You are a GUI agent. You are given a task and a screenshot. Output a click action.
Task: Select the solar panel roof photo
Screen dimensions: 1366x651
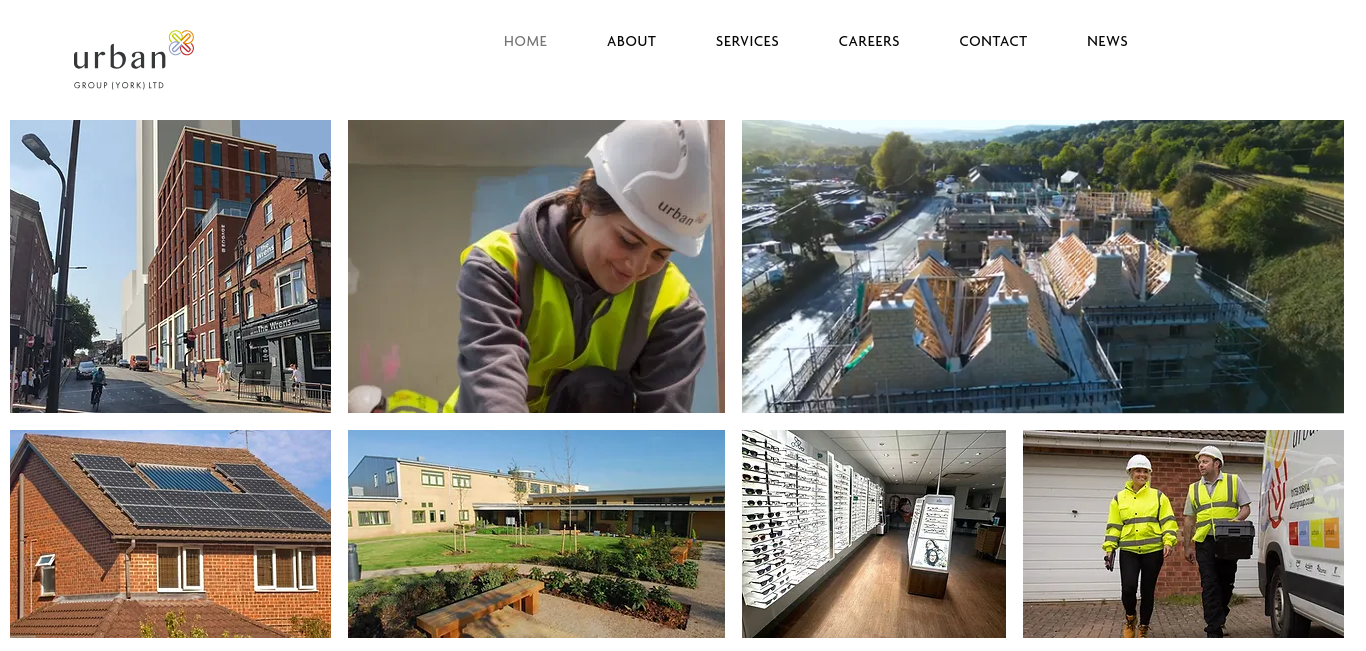[x=170, y=534]
